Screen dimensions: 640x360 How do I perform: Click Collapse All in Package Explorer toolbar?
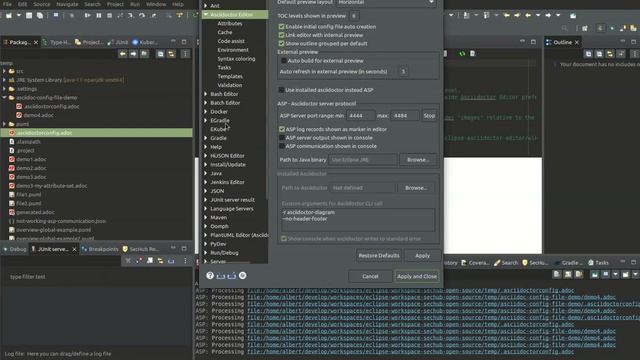[x=160, y=54]
